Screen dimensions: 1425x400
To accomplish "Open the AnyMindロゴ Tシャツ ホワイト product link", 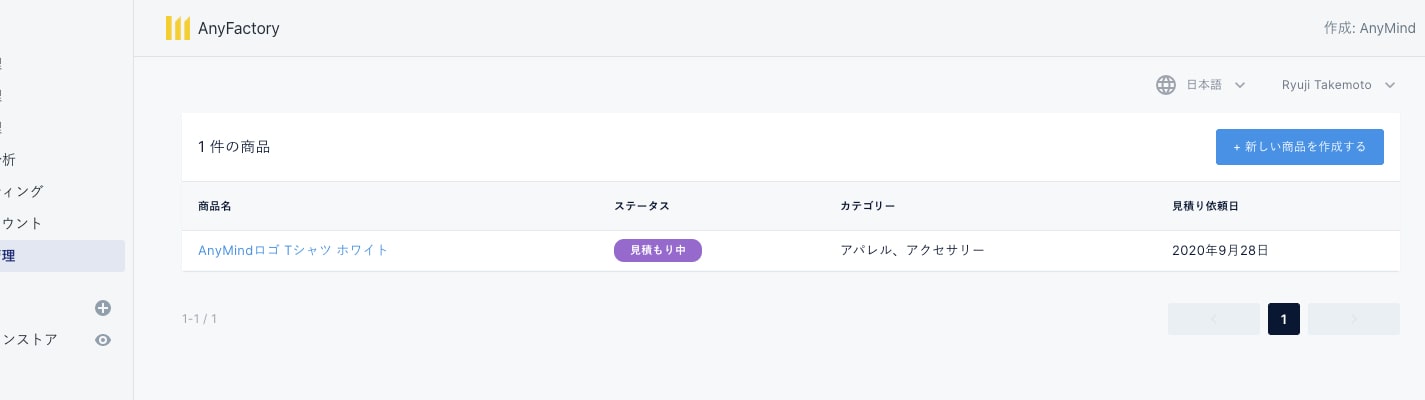I will pos(293,250).
